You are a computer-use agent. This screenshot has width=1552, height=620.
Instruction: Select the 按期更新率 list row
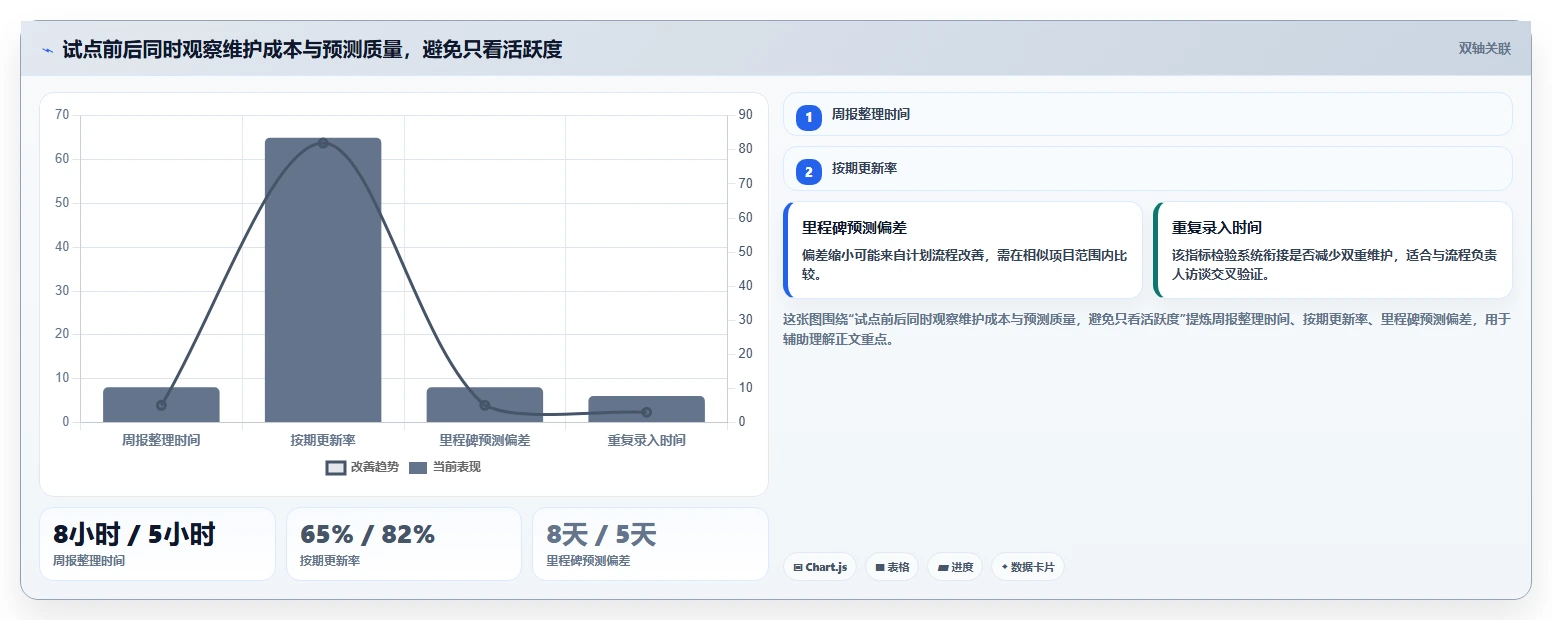point(1147,169)
